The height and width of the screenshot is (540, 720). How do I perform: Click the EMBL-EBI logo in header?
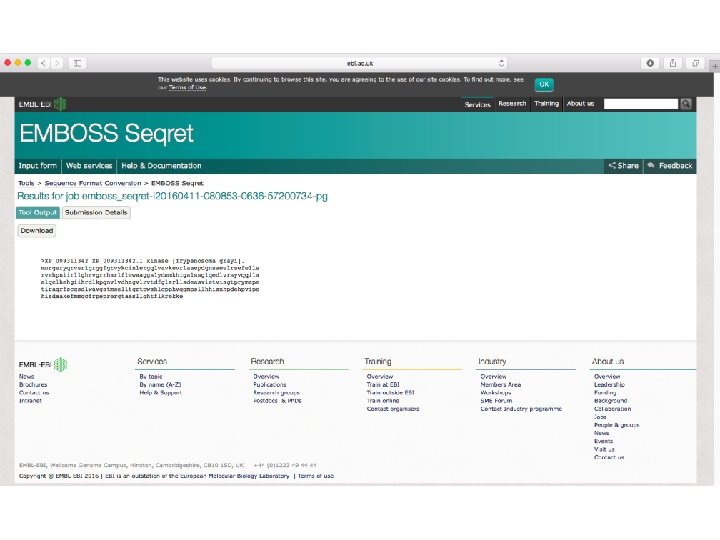pyautogui.click(x=42, y=104)
